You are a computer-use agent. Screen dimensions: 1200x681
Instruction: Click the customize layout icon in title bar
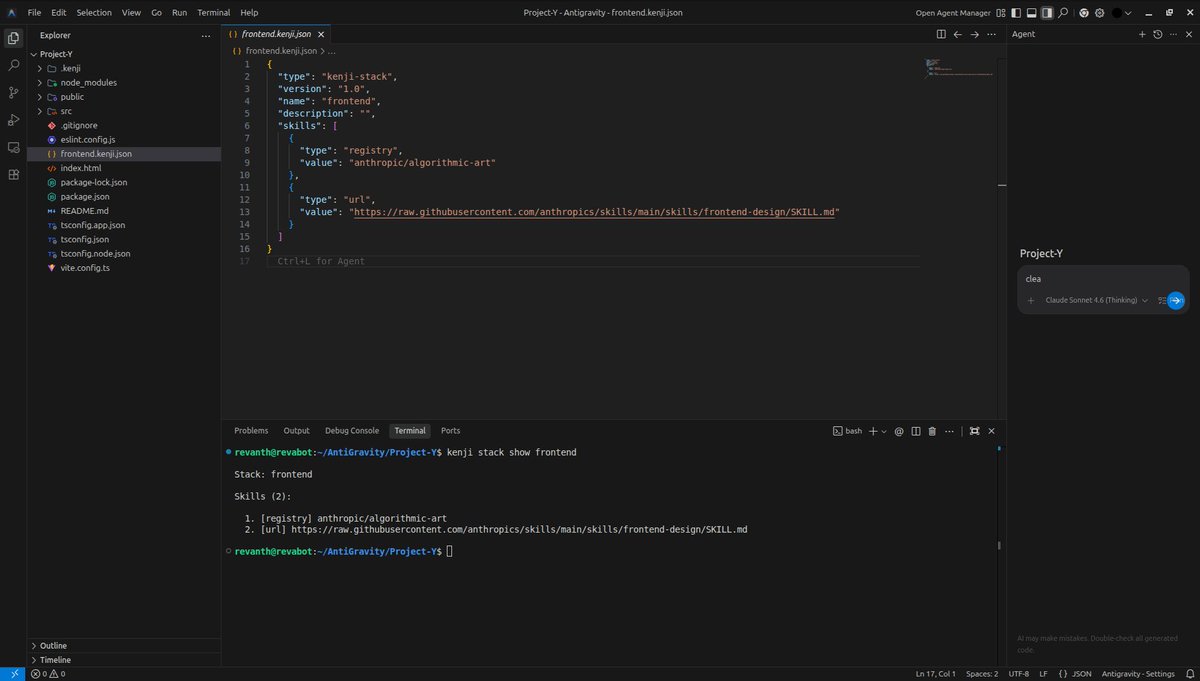[x=1001, y=13]
